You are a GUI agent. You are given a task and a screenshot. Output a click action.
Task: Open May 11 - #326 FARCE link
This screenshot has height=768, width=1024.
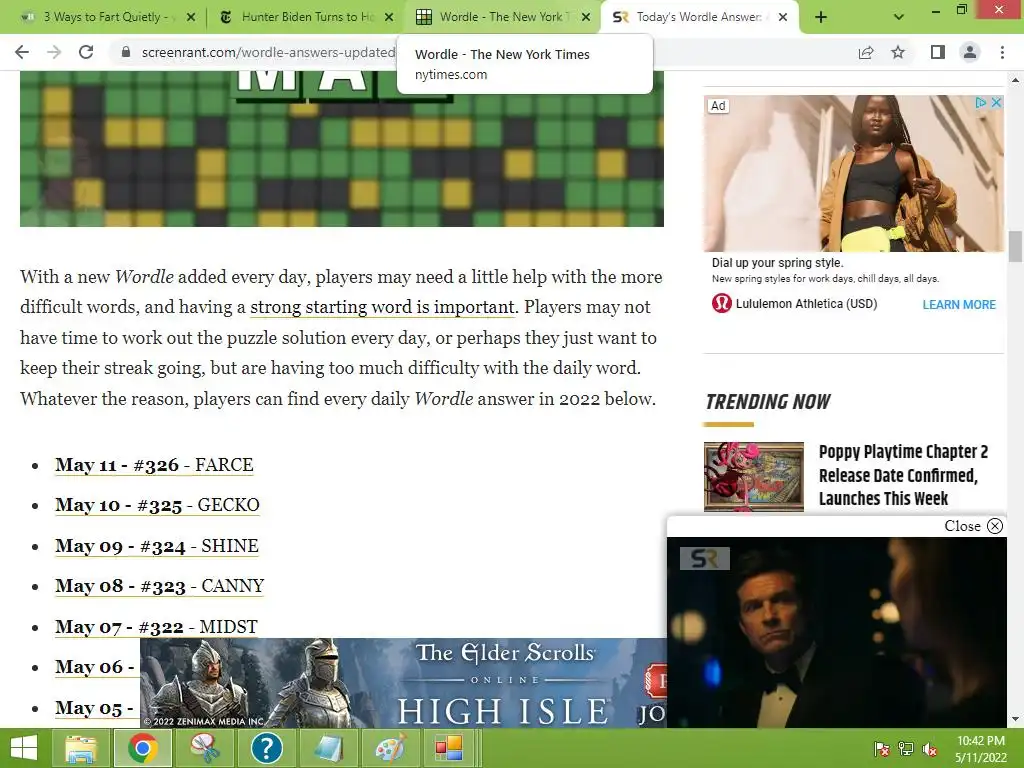(x=154, y=465)
